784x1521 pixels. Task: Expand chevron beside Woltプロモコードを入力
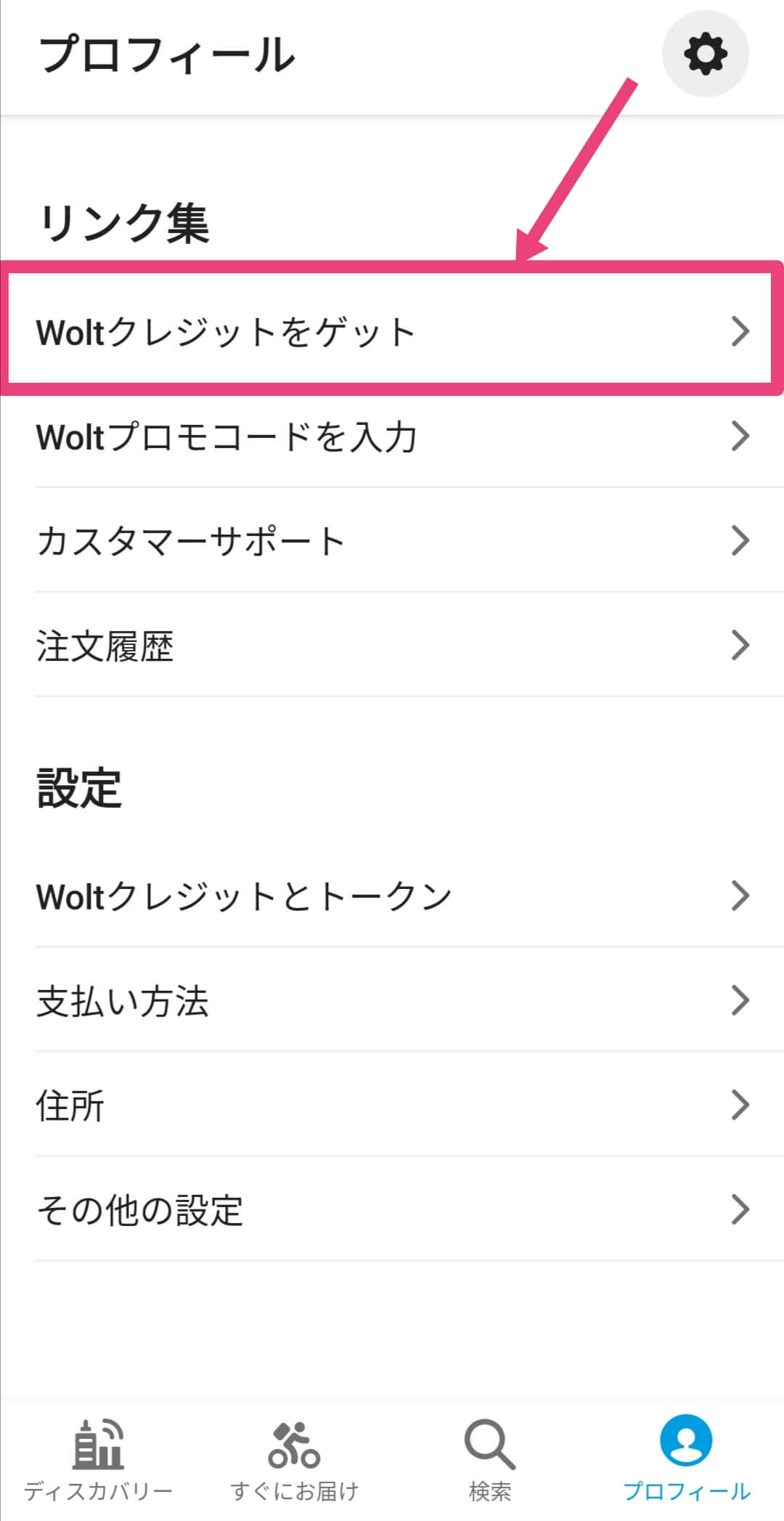pos(740,436)
